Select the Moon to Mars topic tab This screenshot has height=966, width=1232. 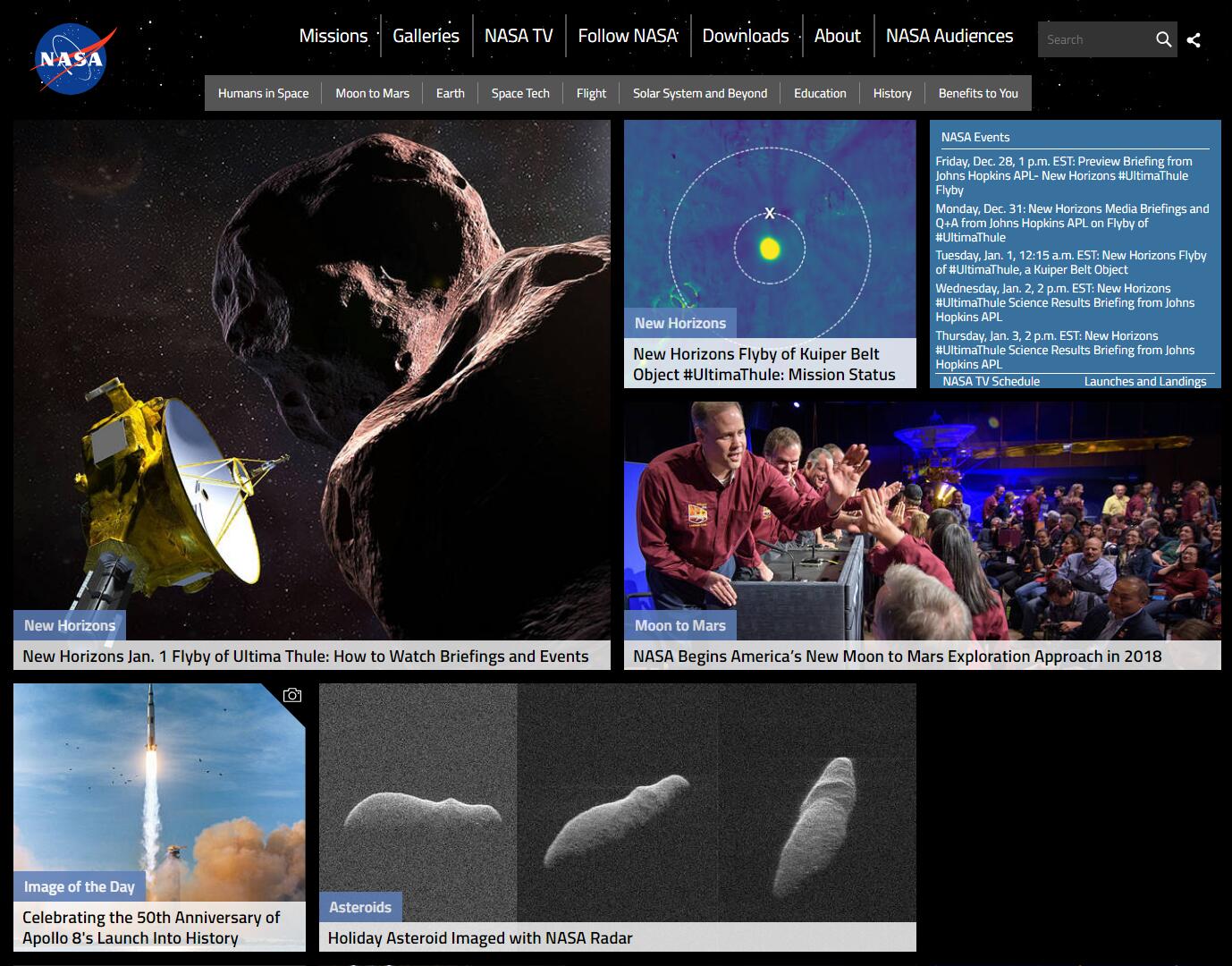372,93
